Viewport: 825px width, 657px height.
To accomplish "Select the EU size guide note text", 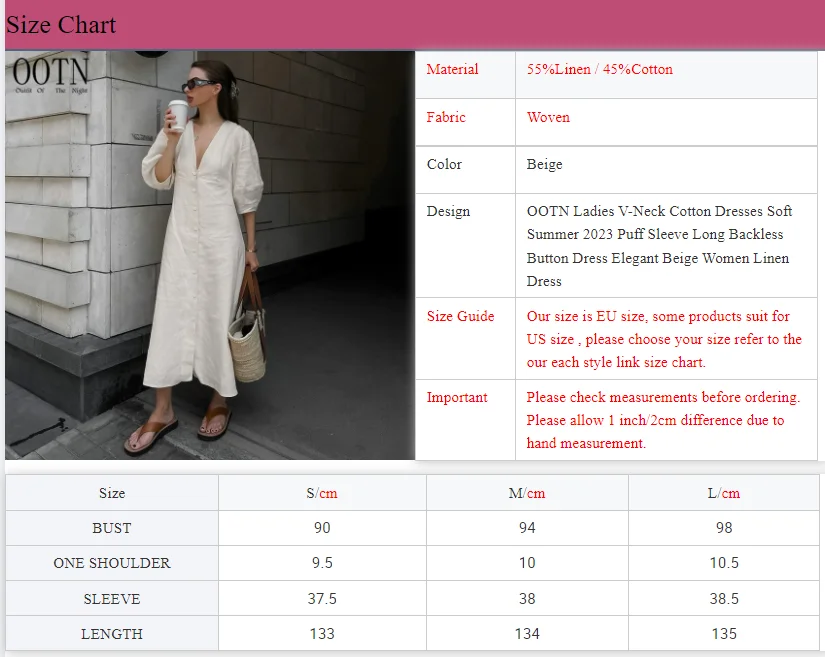I will pos(663,339).
